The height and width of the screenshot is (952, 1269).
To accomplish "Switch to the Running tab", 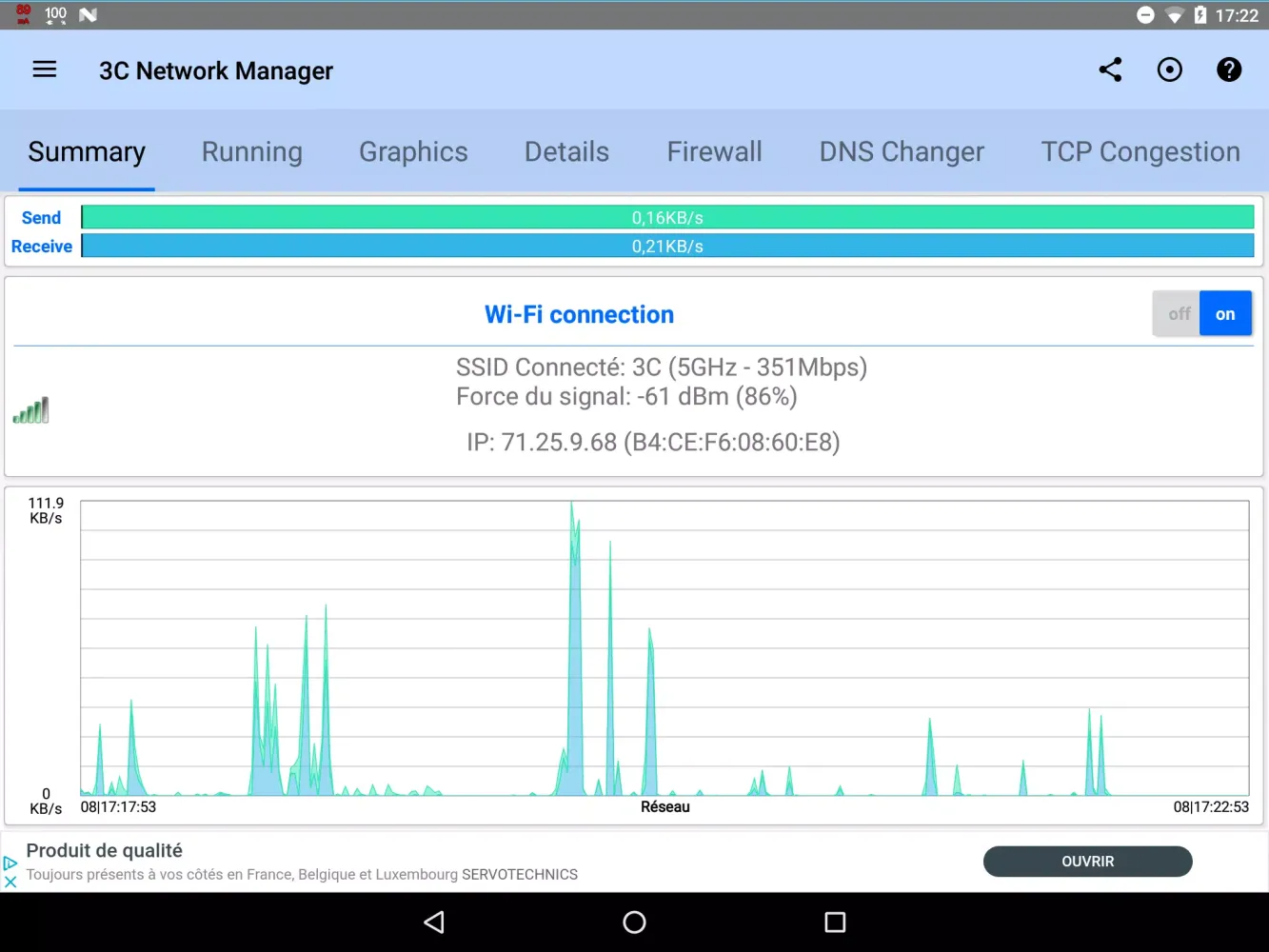I will 252,152.
